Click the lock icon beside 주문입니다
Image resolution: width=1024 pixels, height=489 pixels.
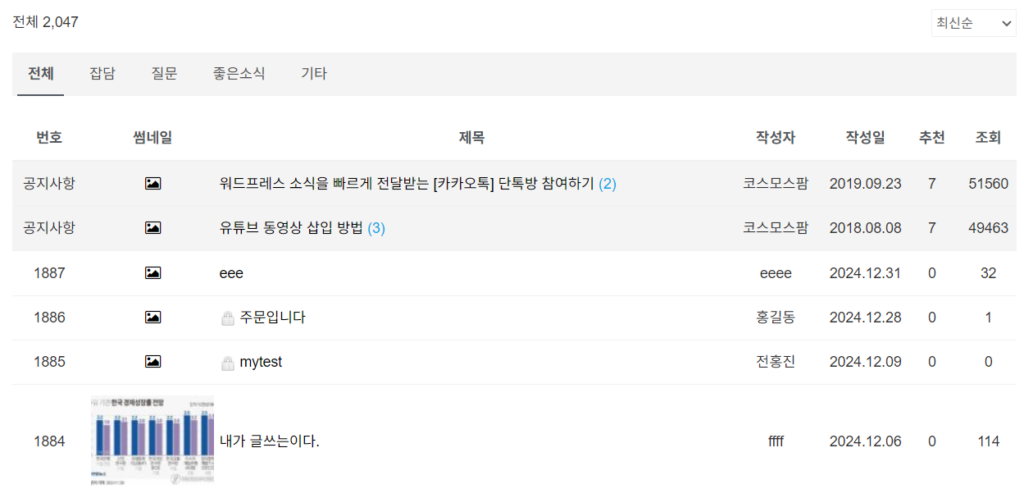[x=227, y=318]
